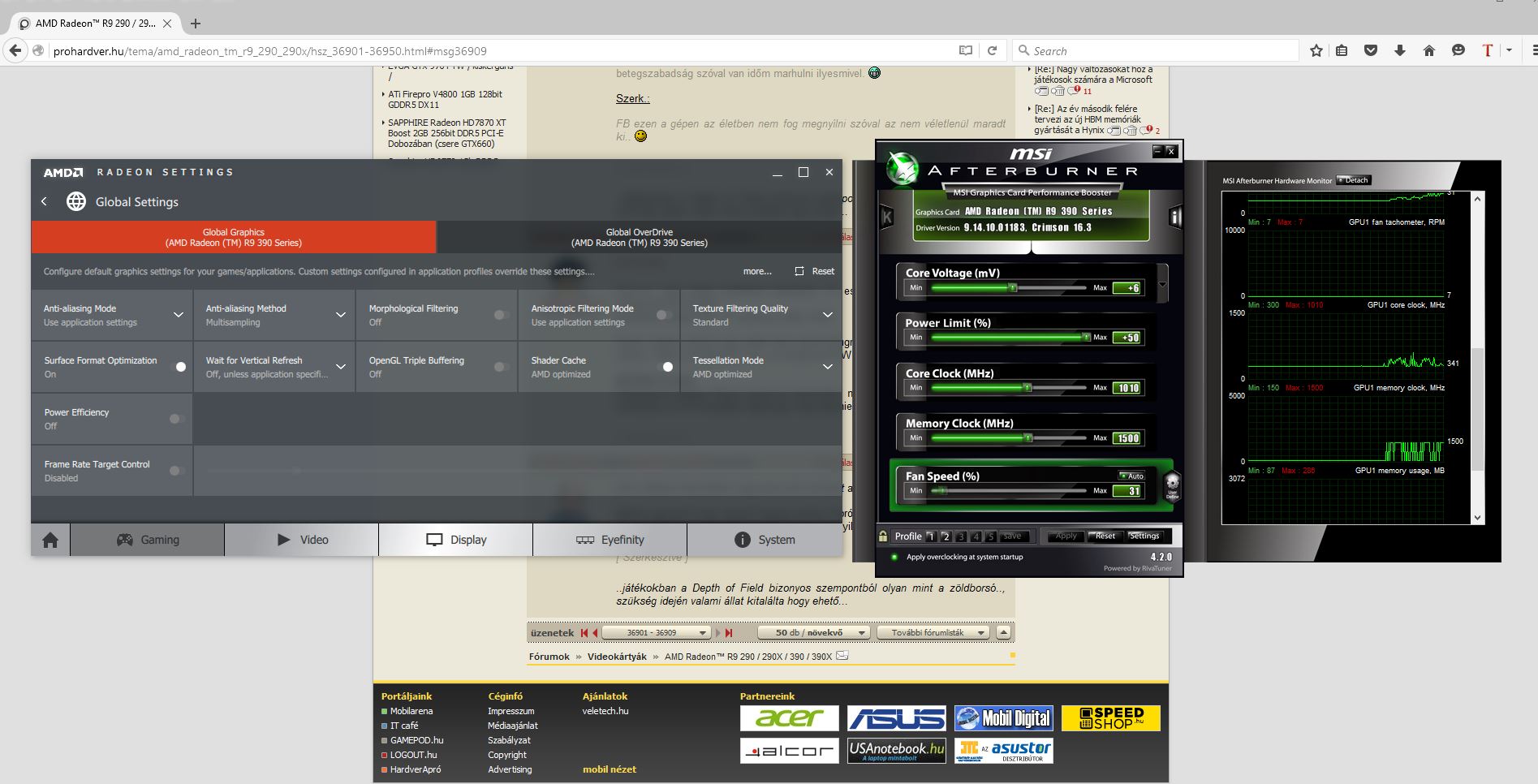This screenshot has height=784, width=1538.
Task: Click the Core Clock slider handle
Action: 1027,387
